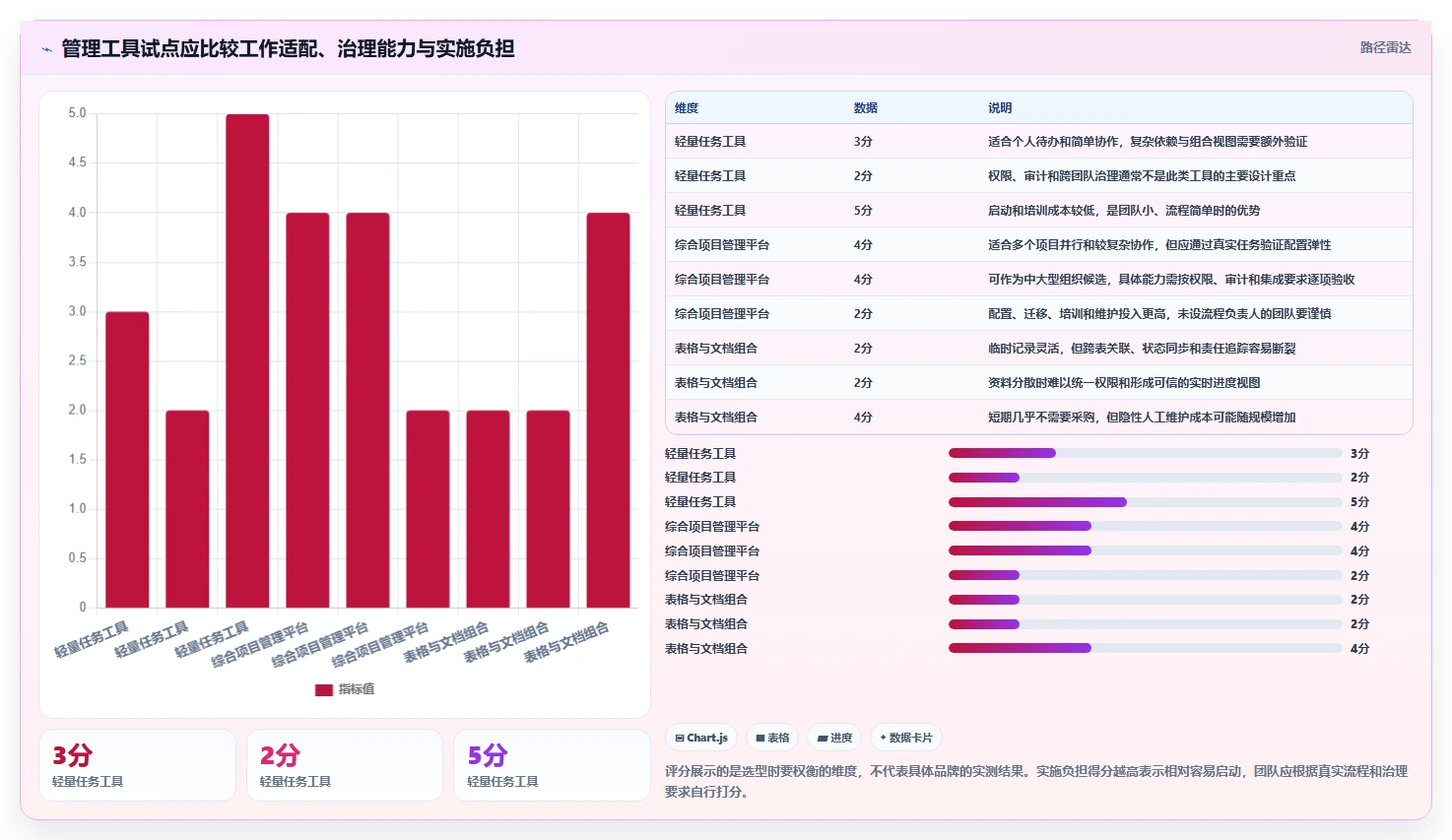
Task: Click the 表格 tag chip
Action: click(772, 738)
